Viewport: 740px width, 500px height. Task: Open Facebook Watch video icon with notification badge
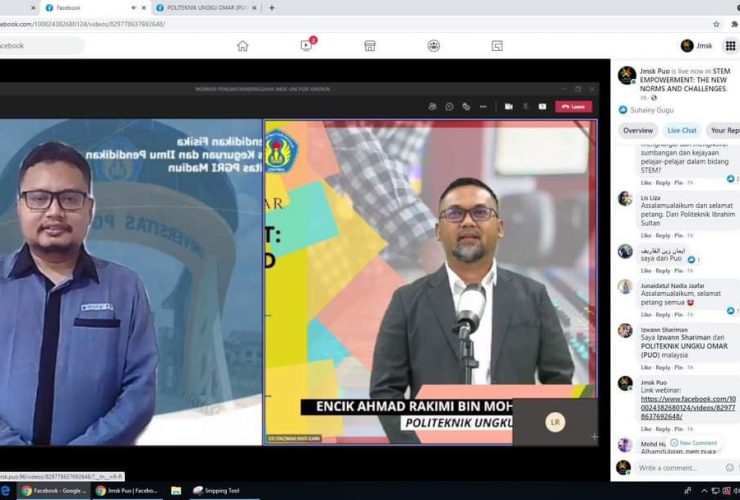point(306,45)
